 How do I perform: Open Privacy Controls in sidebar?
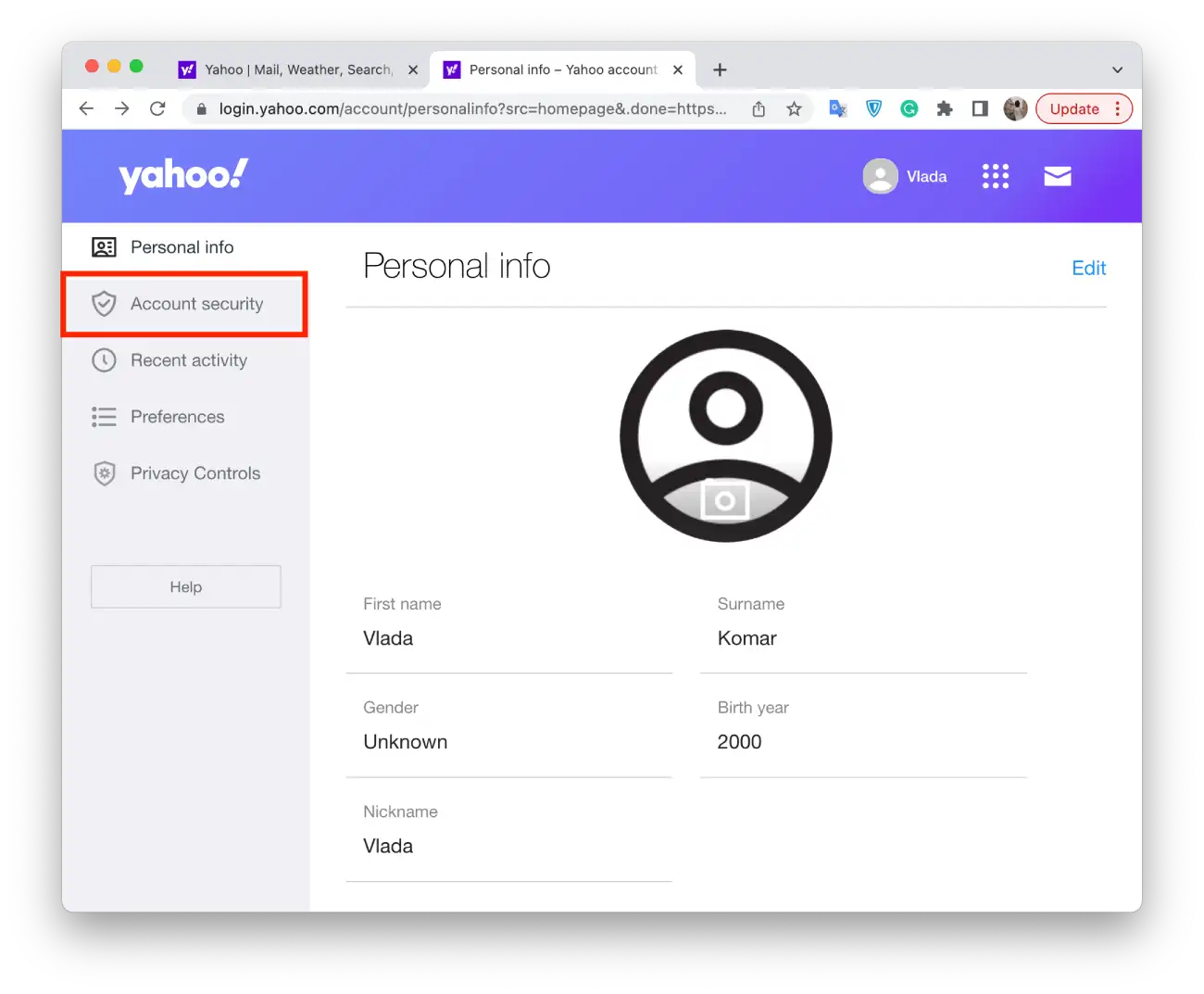185,473
